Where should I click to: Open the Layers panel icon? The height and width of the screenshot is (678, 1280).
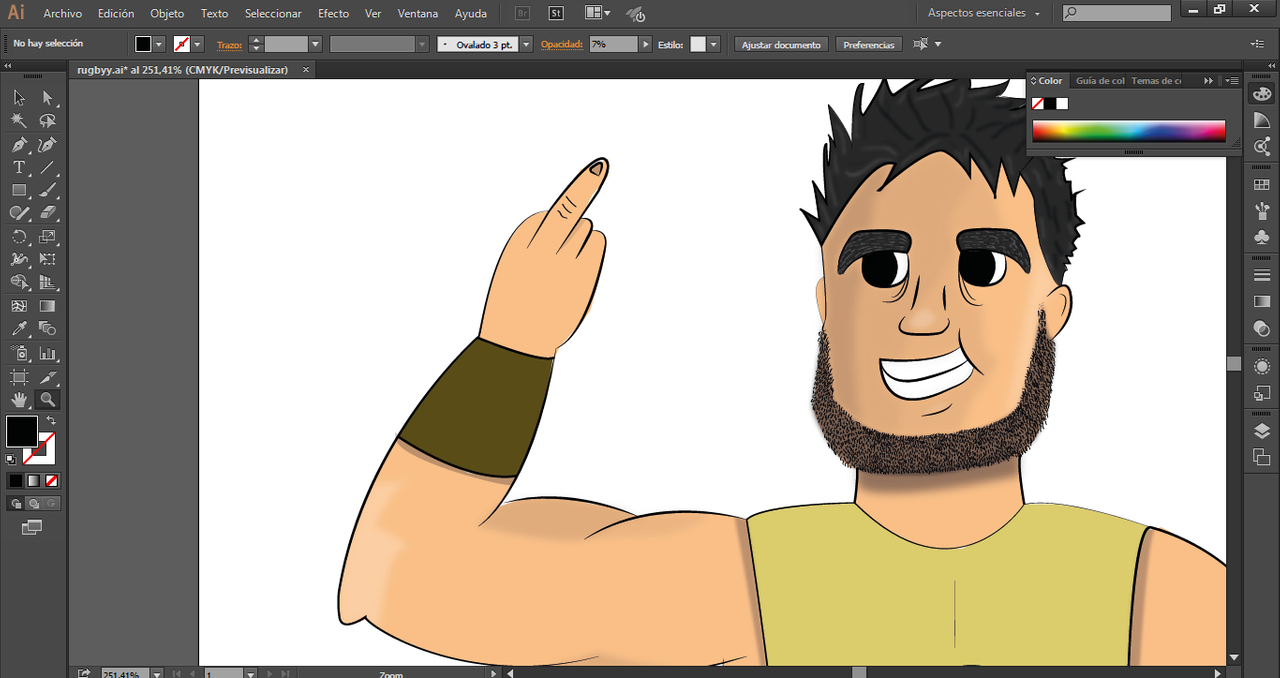click(1262, 431)
